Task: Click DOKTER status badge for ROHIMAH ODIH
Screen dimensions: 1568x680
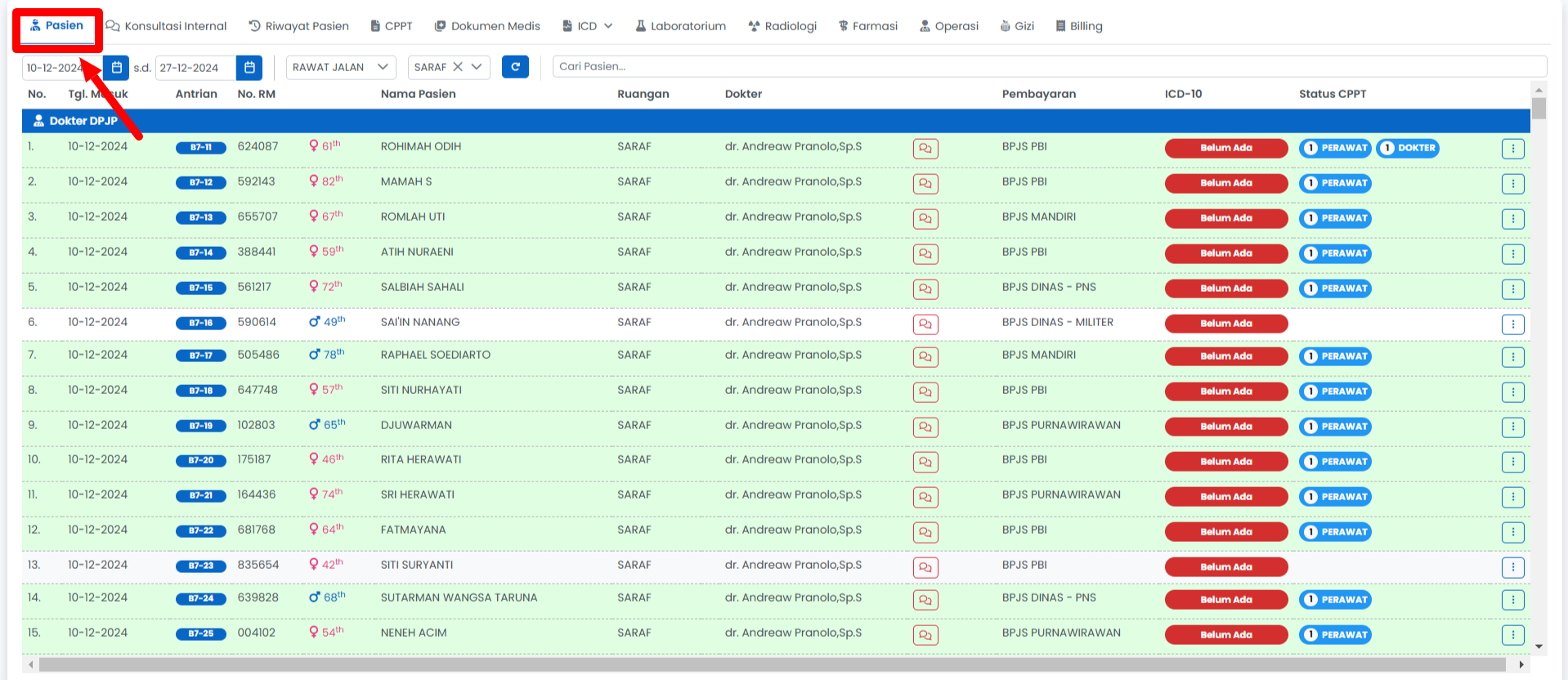Action: (1408, 148)
